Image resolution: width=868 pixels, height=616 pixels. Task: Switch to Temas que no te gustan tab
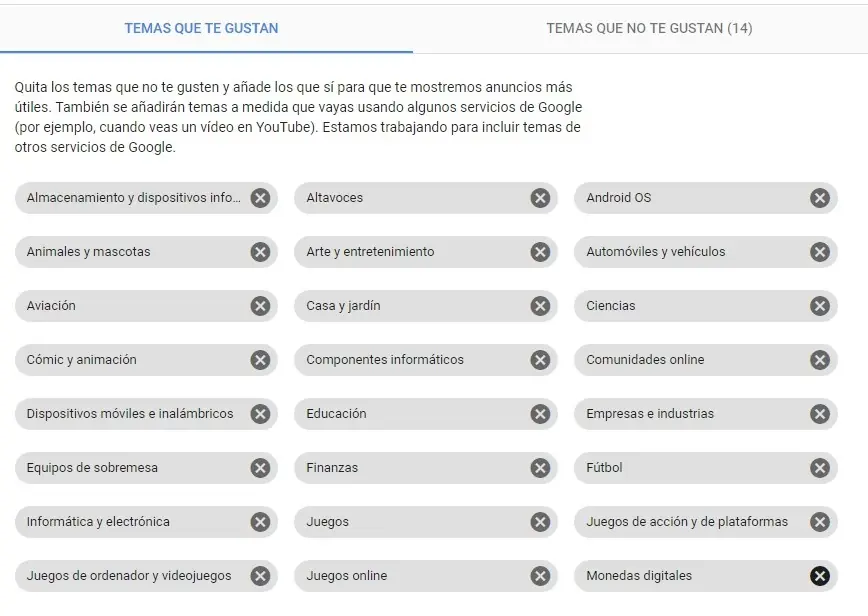point(649,28)
